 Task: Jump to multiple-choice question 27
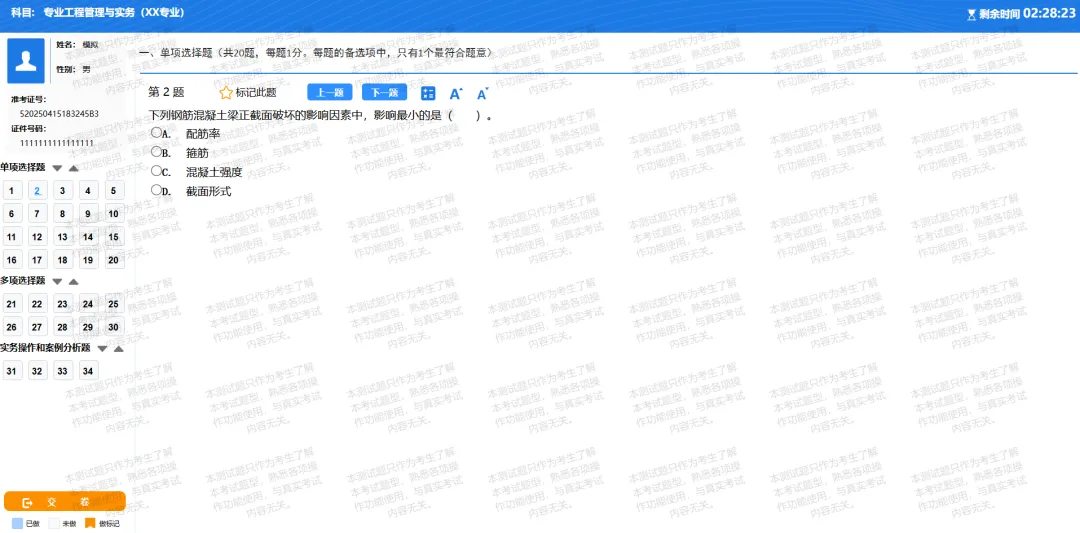[x=37, y=328]
